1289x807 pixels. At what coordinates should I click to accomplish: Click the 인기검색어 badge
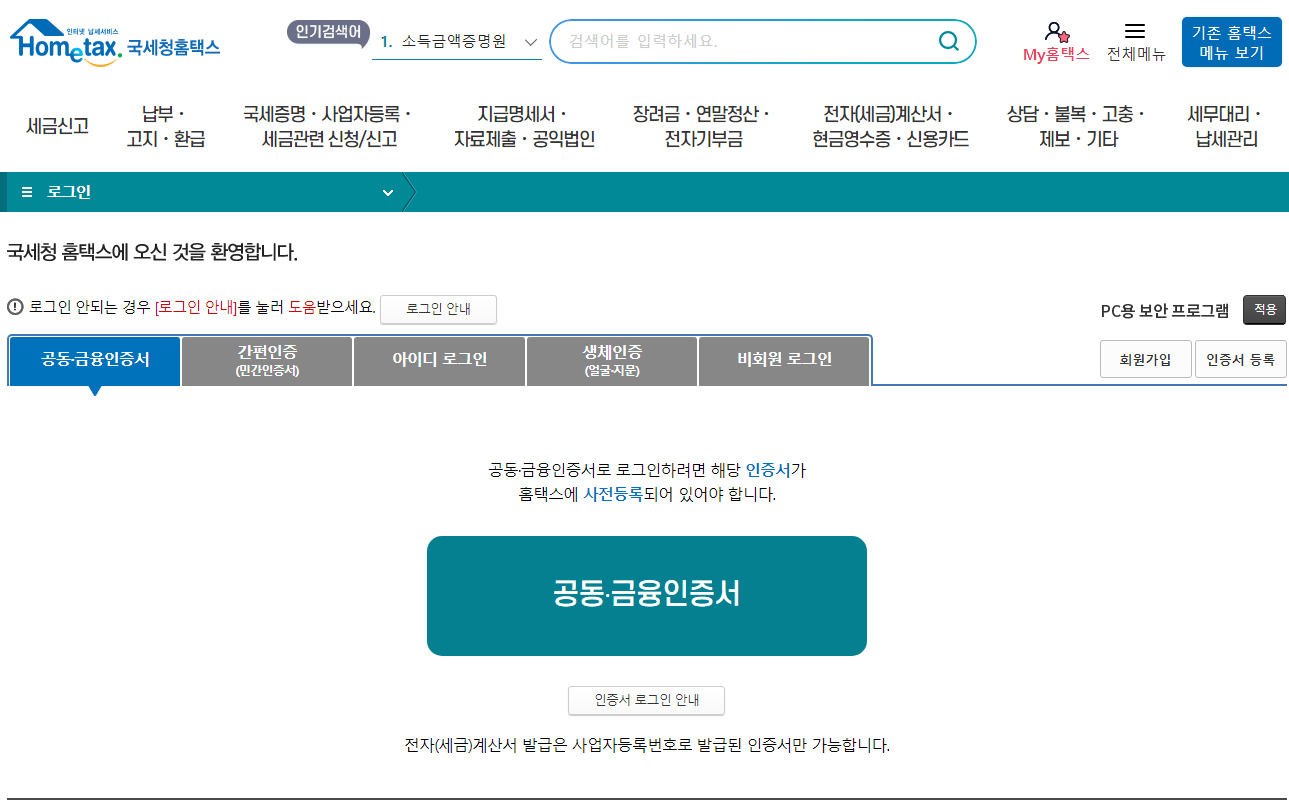pos(329,32)
